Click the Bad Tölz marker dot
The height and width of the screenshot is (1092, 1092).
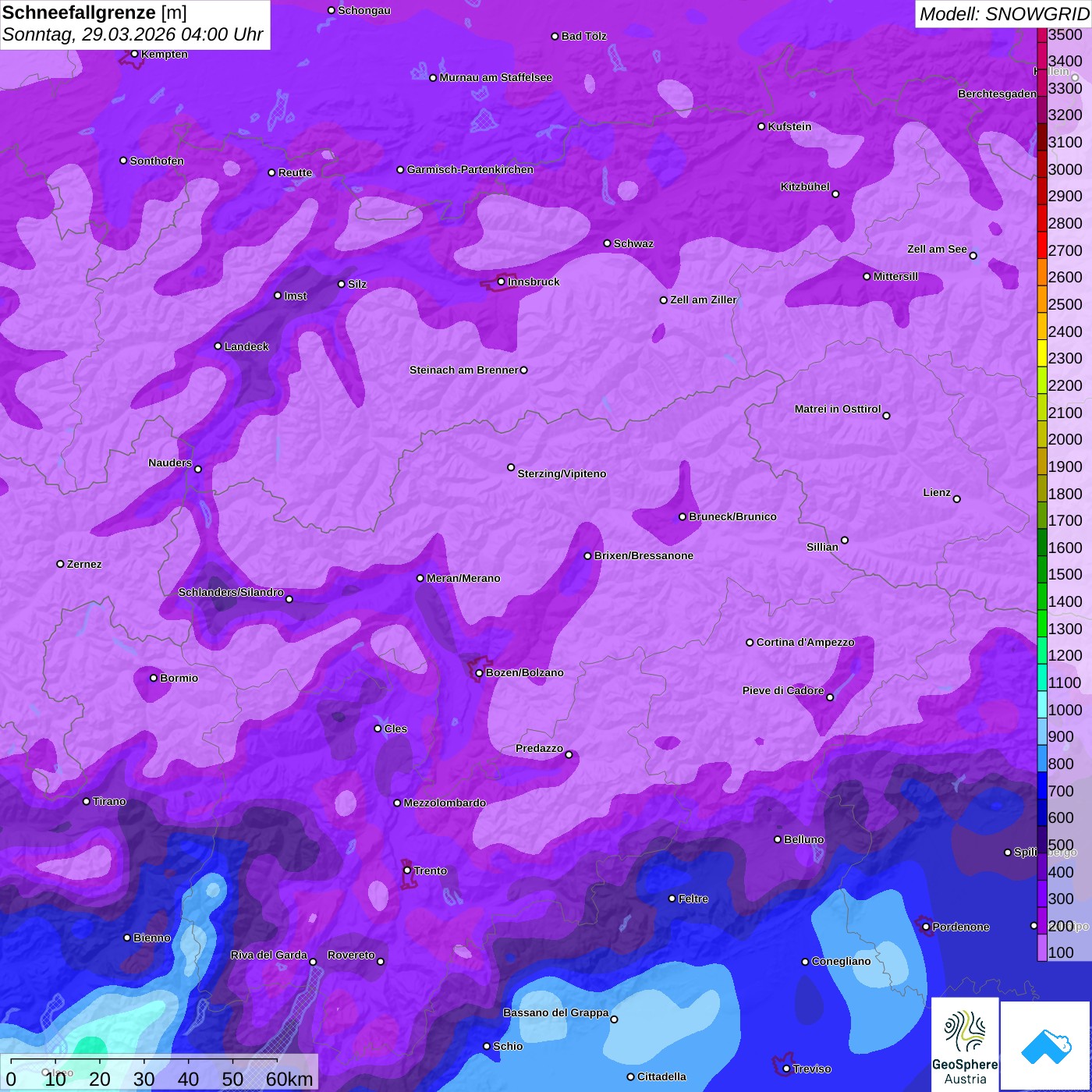555,36
